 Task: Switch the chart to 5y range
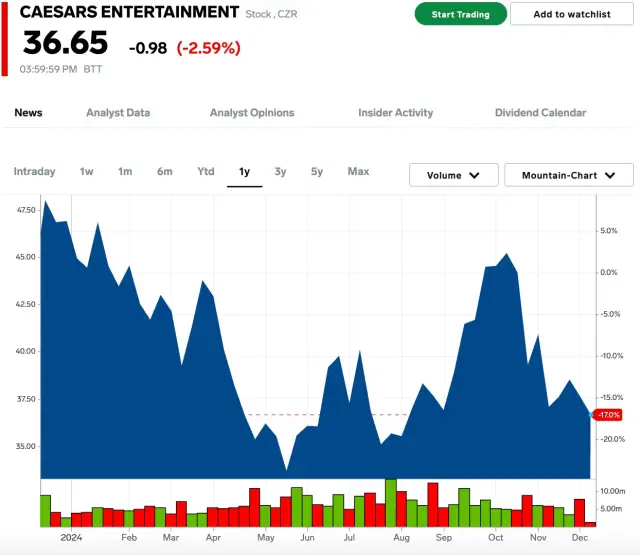coord(317,172)
